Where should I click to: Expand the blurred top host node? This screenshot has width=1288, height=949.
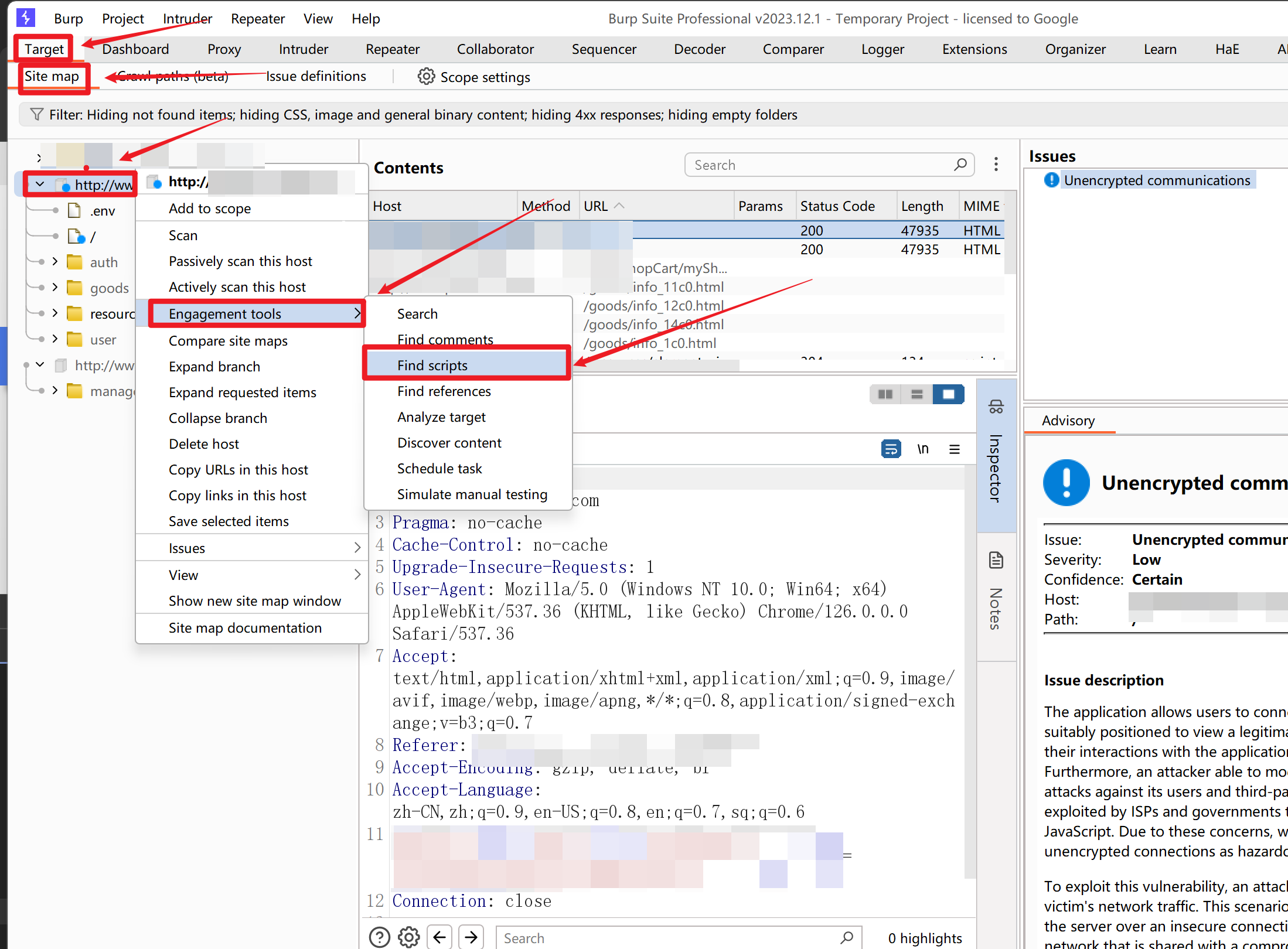tap(39, 158)
